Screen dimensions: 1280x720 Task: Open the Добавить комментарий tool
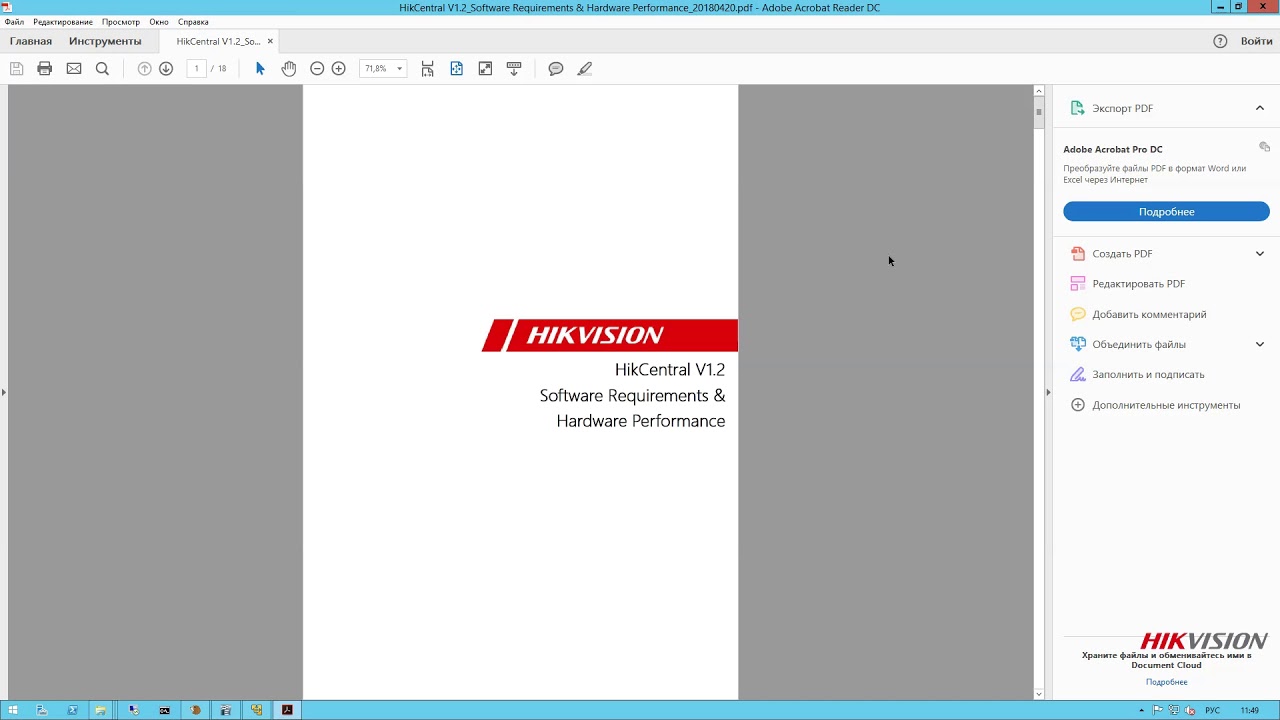[1149, 314]
